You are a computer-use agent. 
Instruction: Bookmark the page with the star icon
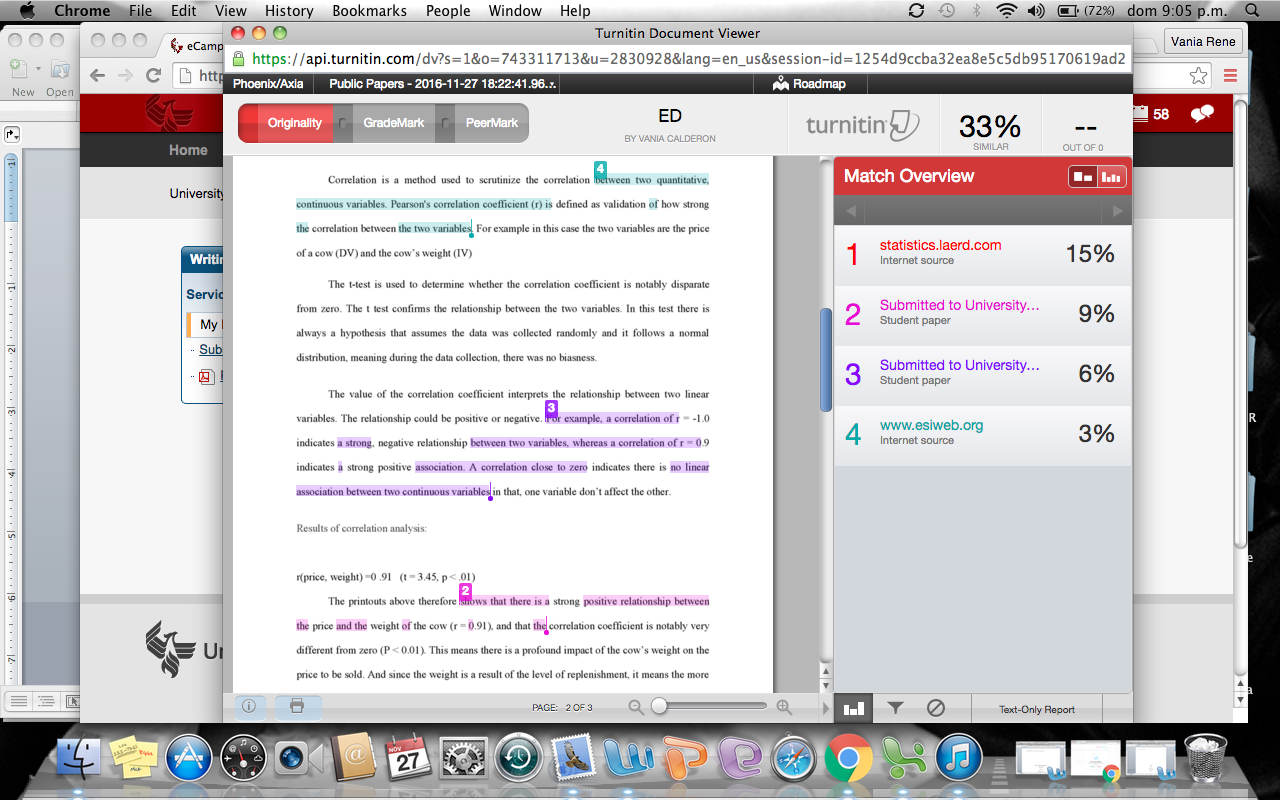click(1198, 76)
